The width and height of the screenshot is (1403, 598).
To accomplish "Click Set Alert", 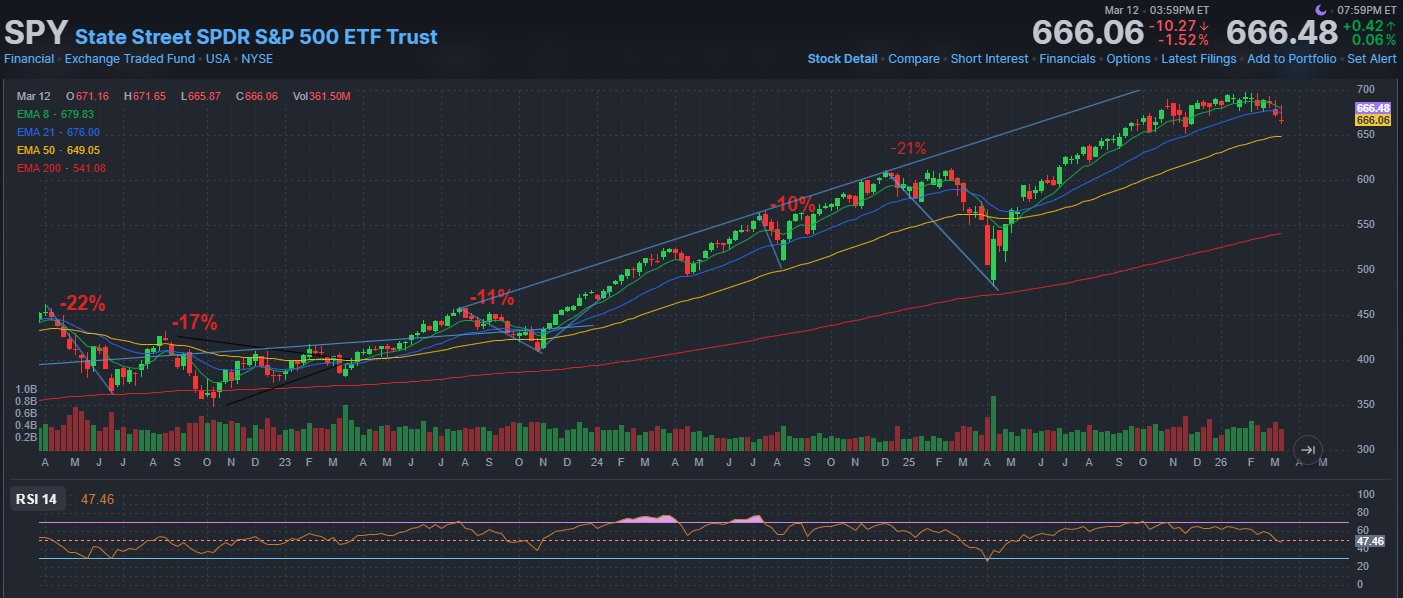I will [x=1372, y=58].
